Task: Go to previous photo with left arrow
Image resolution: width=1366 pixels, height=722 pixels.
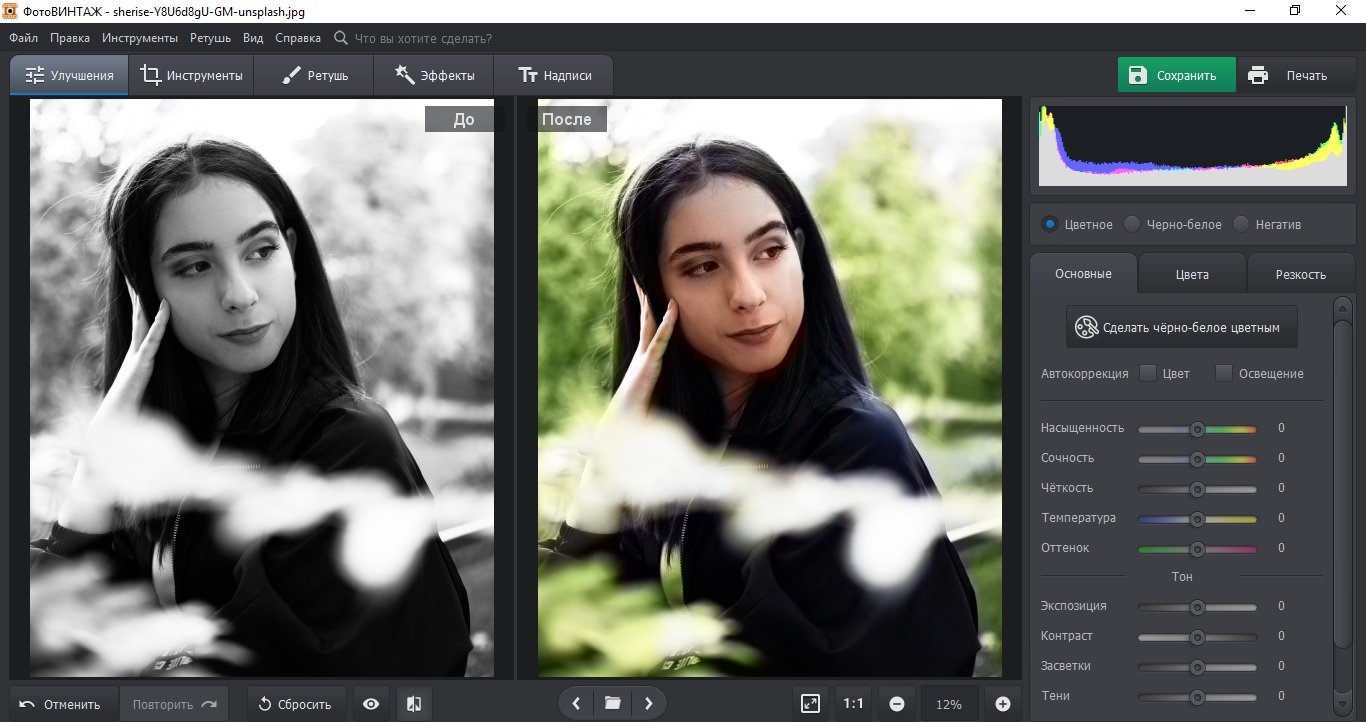Action: 576,704
